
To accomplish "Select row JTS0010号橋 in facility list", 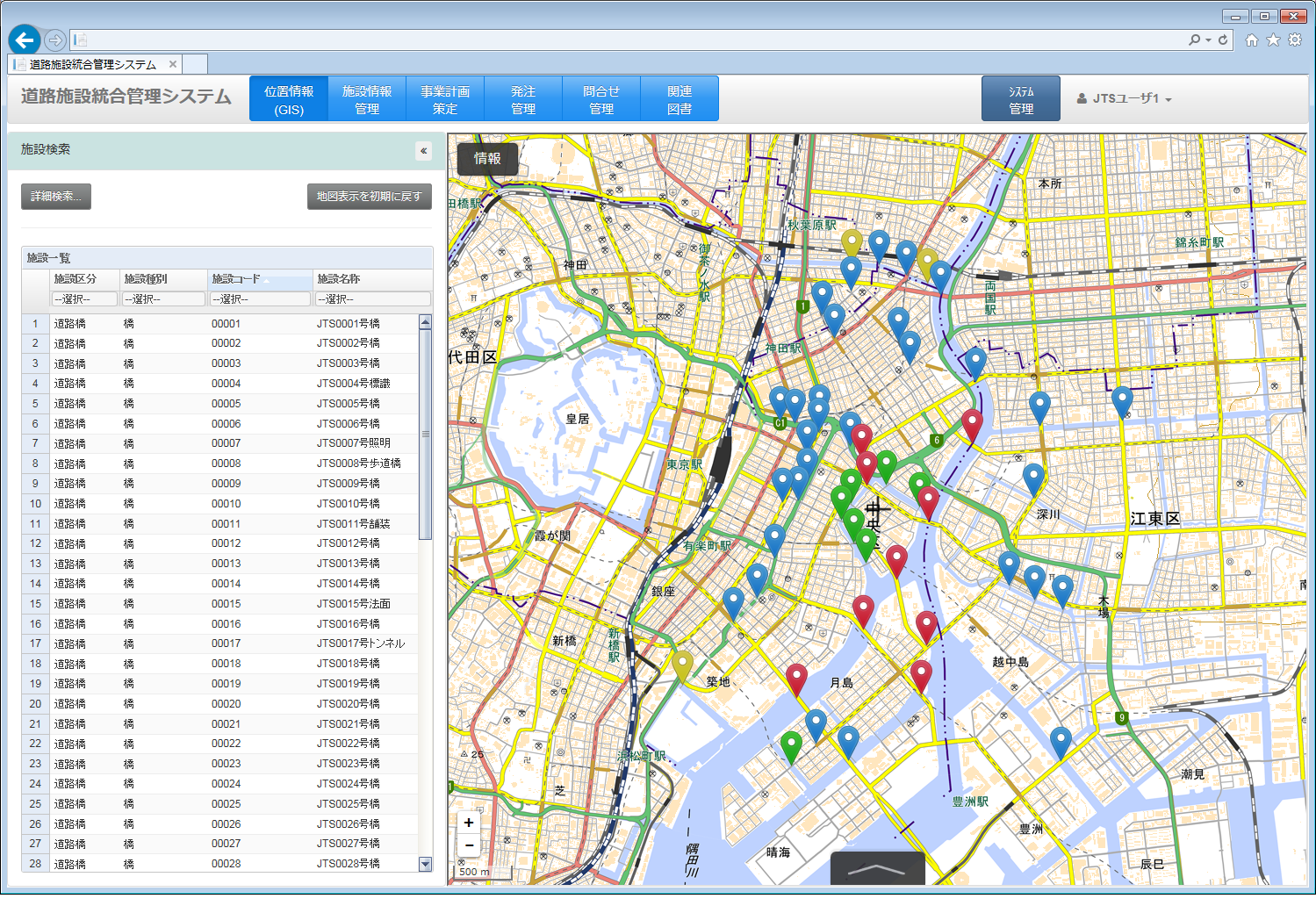I will tap(349, 504).
